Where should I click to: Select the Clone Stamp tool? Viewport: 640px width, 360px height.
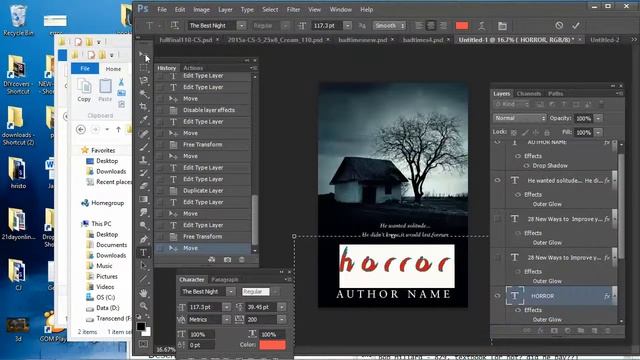143,160
